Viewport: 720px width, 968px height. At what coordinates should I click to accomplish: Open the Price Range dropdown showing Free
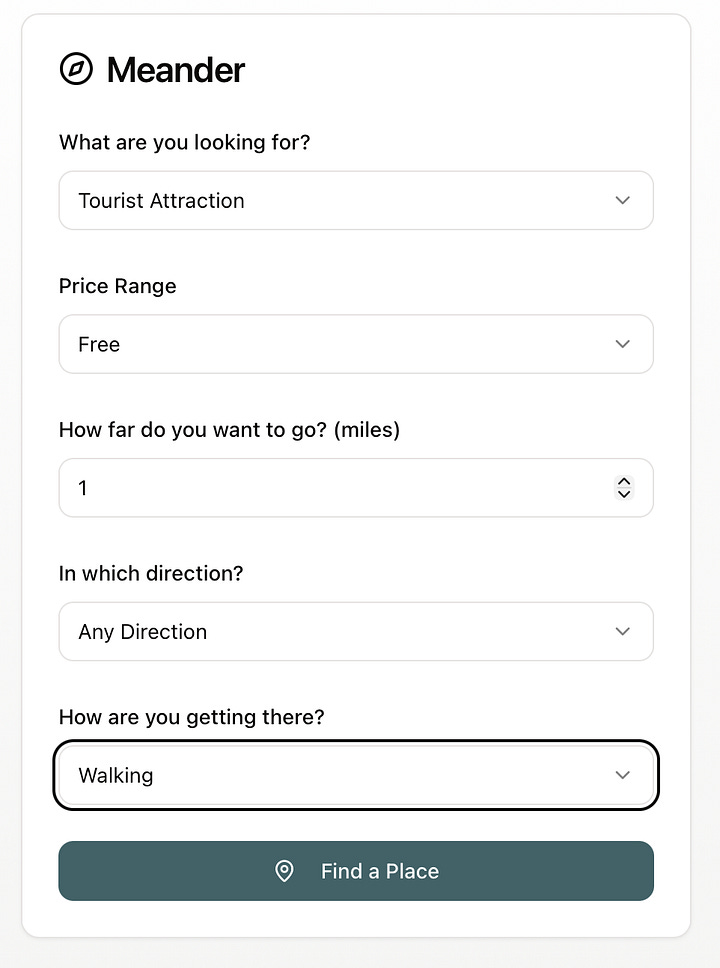click(356, 344)
